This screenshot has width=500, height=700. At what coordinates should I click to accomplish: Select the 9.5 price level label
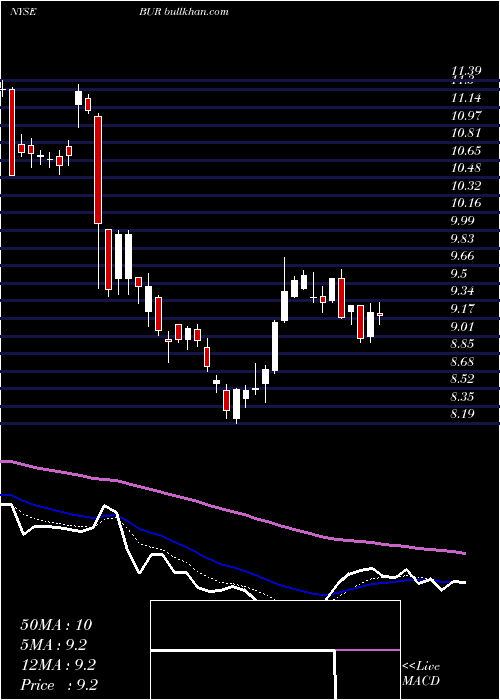[459, 273]
